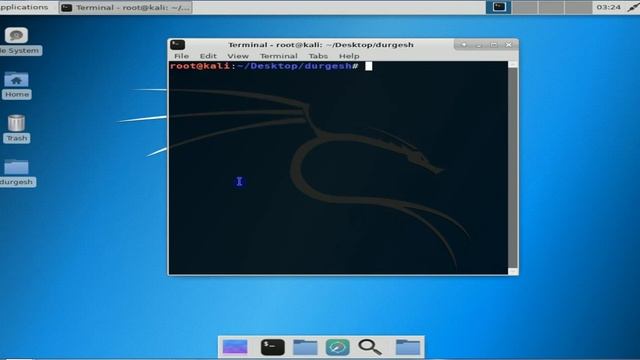640x360 pixels.
Task: Click the keep-on-top arrow button in title bar
Action: coord(463,44)
